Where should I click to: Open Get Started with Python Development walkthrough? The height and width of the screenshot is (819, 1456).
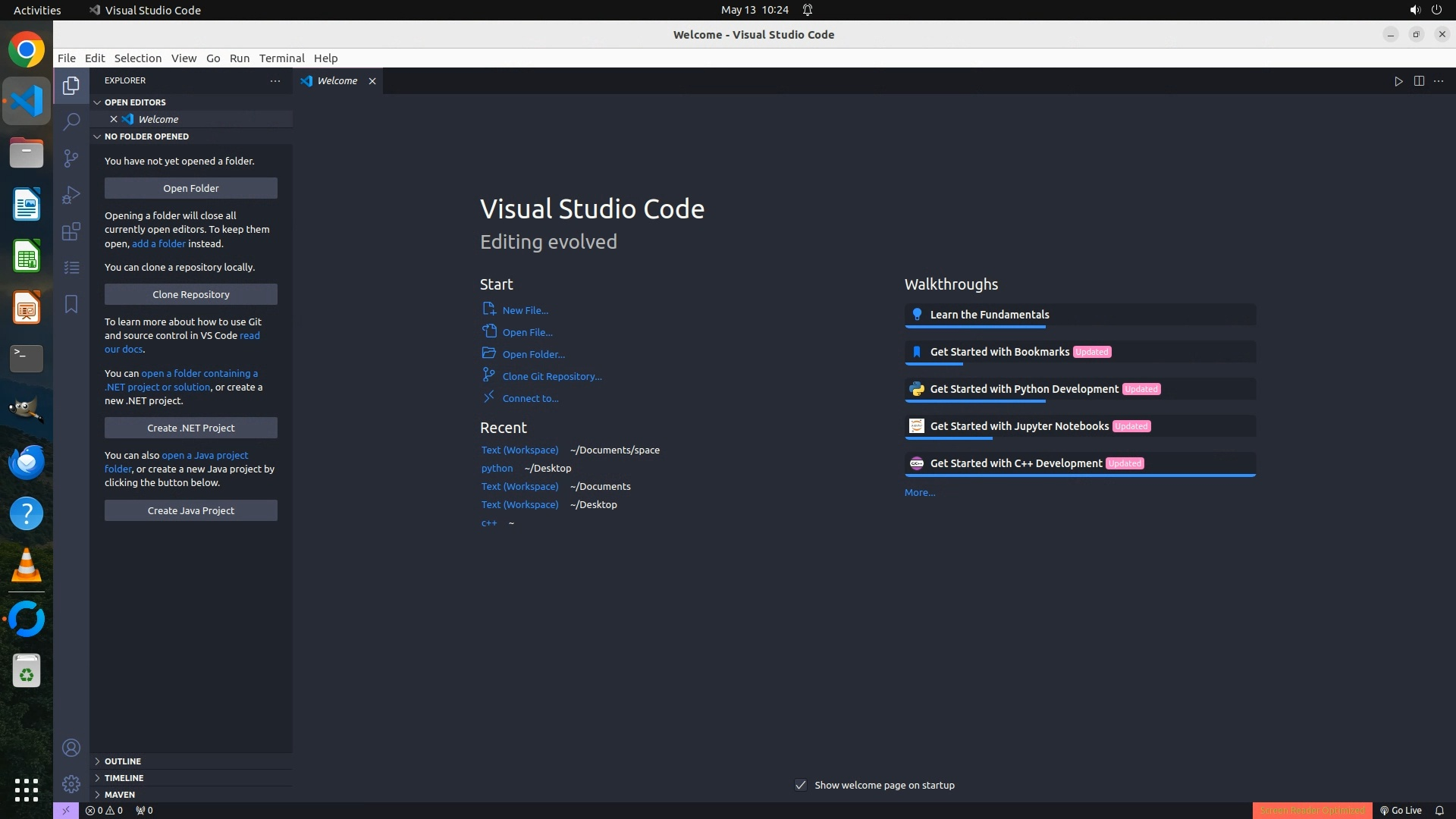tap(1024, 389)
